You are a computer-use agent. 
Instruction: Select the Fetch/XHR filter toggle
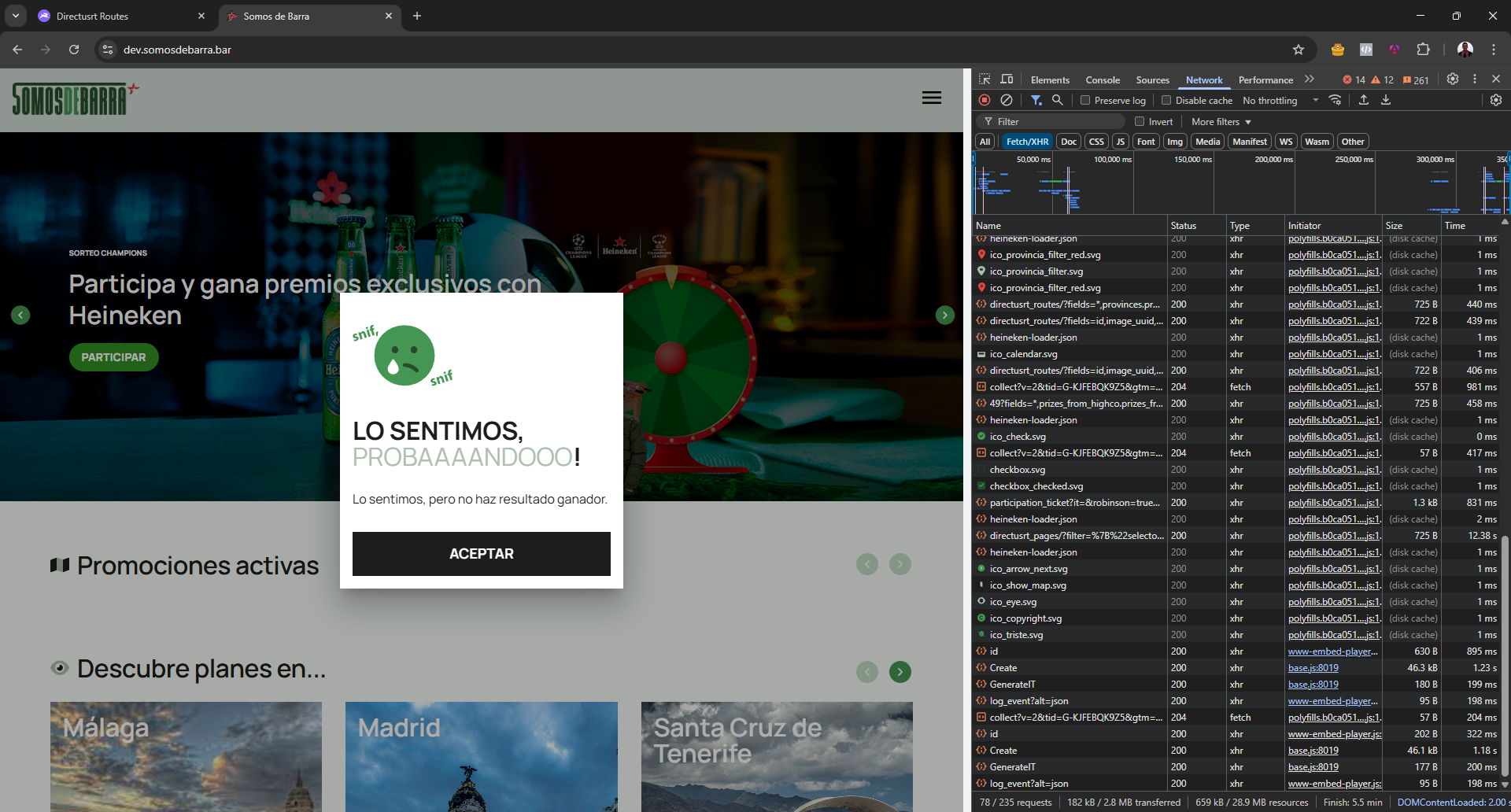tap(1027, 142)
